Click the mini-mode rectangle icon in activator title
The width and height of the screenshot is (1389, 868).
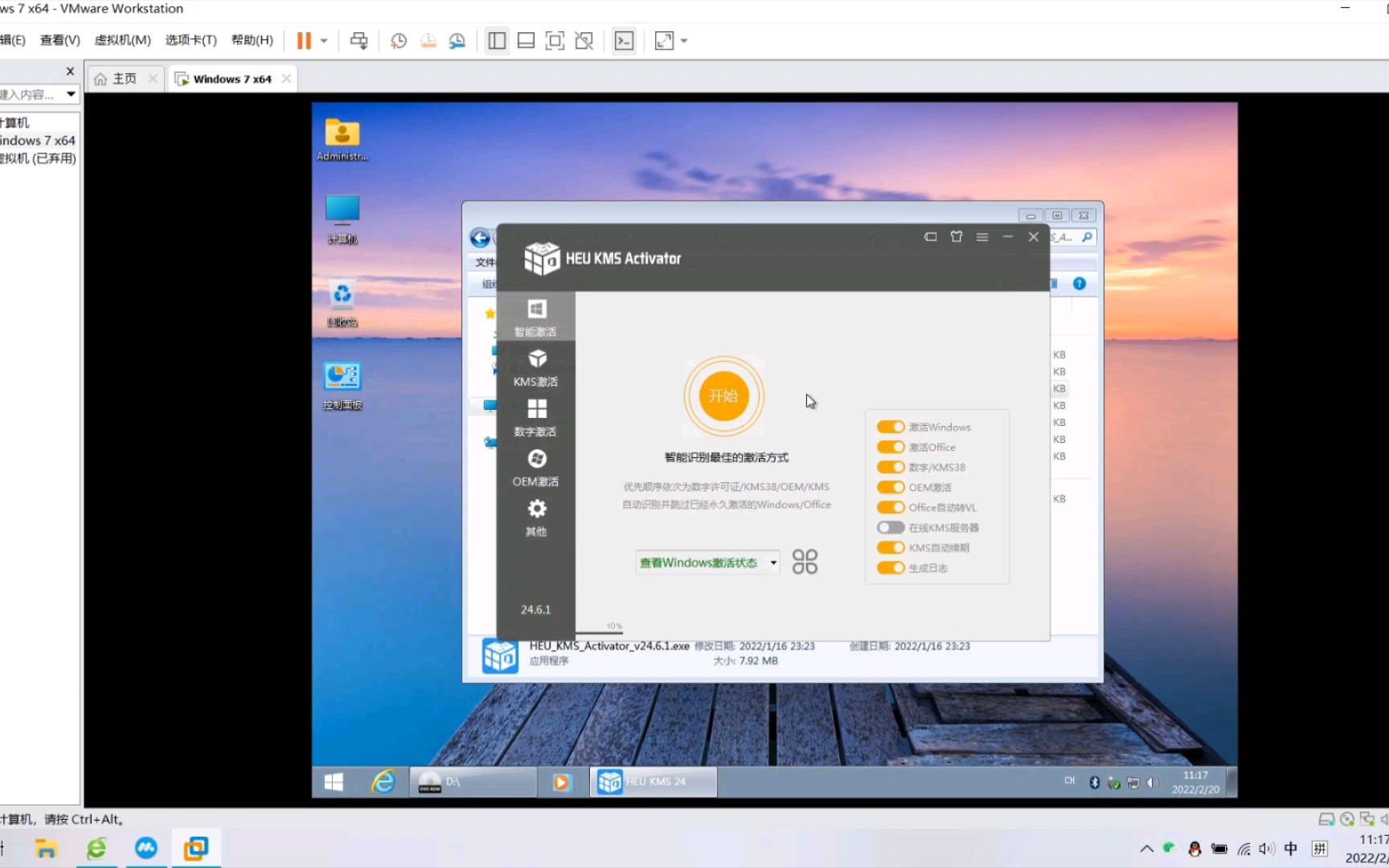931,237
